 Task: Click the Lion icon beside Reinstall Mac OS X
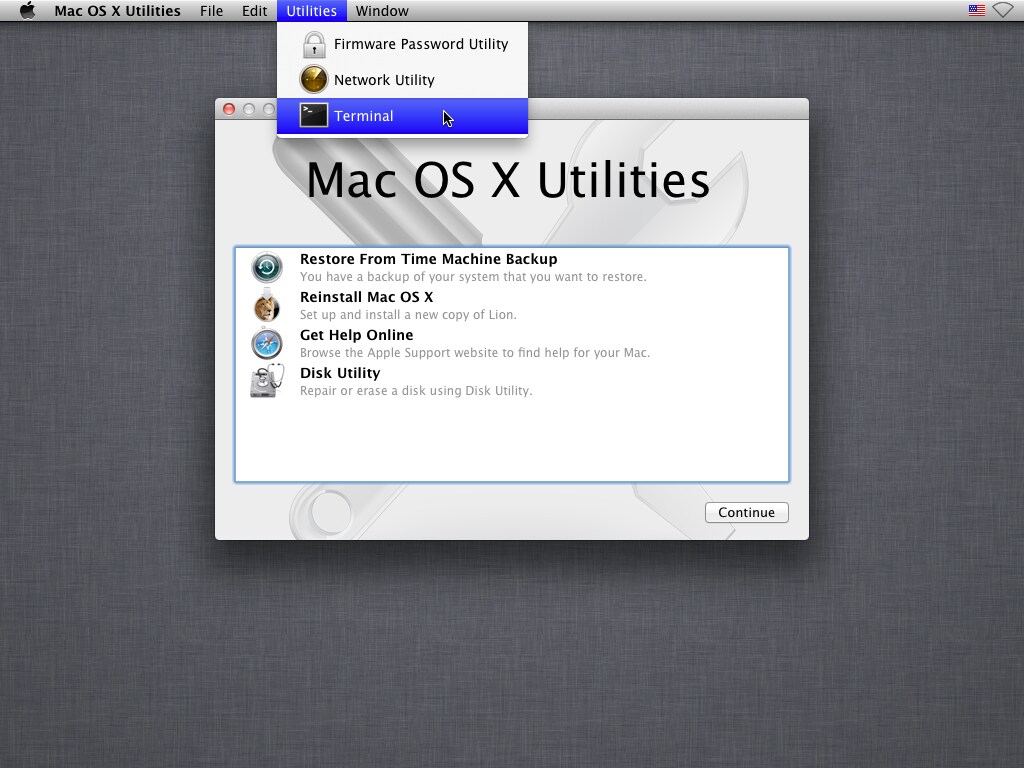click(x=266, y=305)
